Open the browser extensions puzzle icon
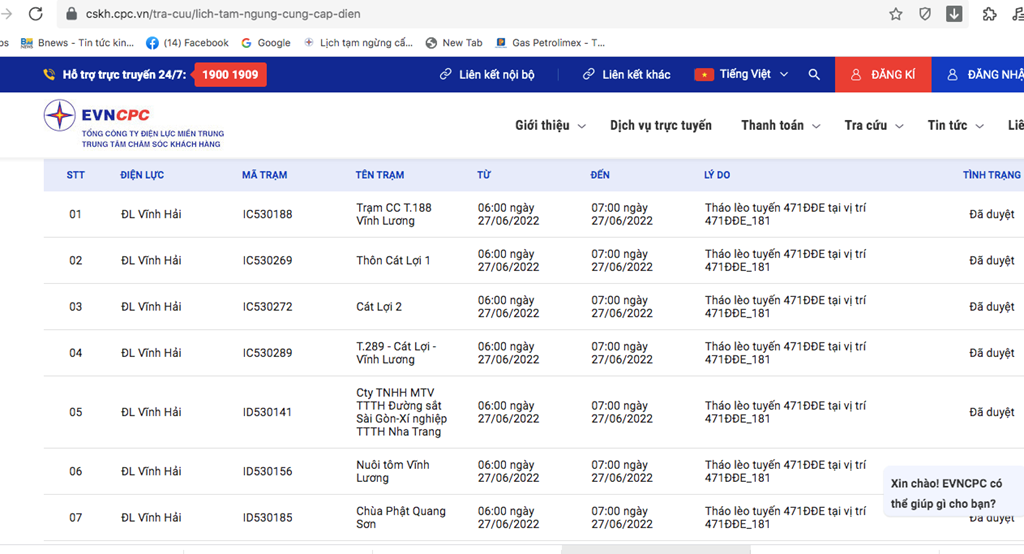This screenshot has height=554, width=1024. point(989,14)
